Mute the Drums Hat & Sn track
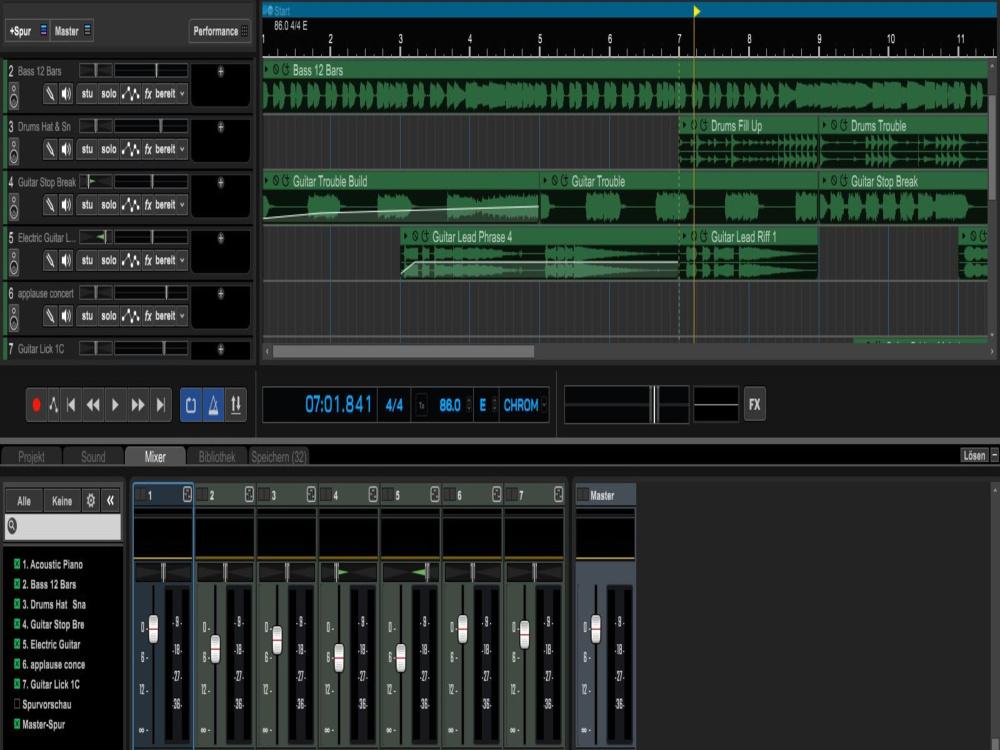The width and height of the screenshot is (1000, 750). pos(66,149)
